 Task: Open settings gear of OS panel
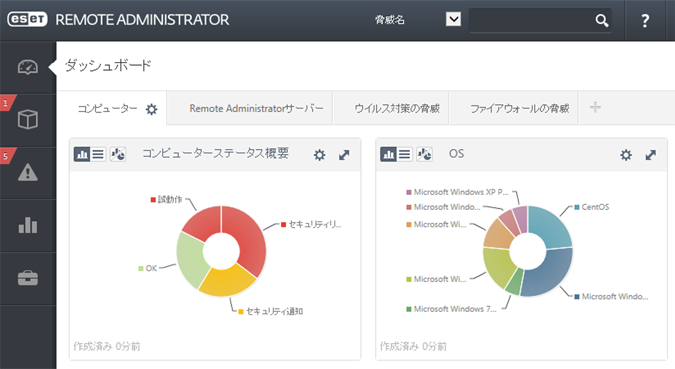click(x=626, y=155)
